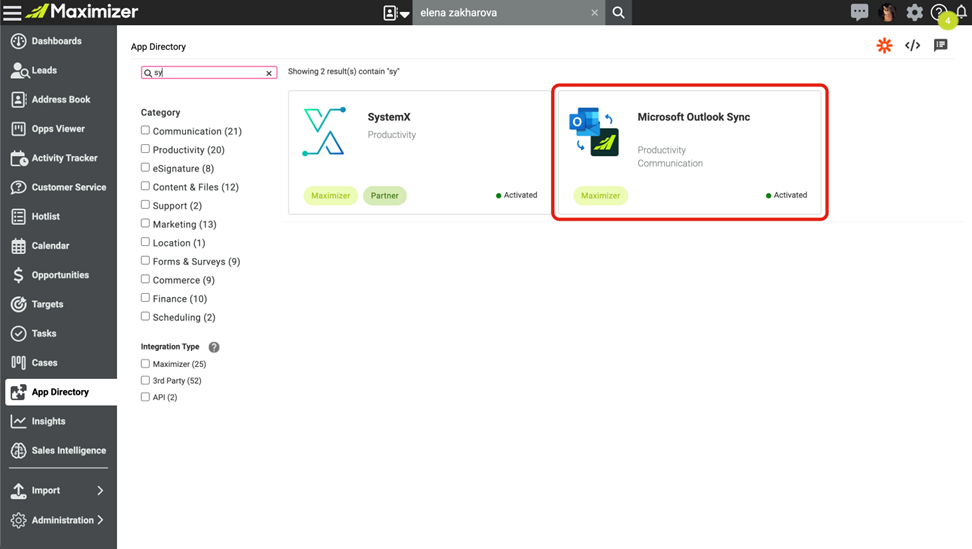This screenshot has height=549, width=972.
Task: Clear the elena zakharova search text
Action: point(594,12)
